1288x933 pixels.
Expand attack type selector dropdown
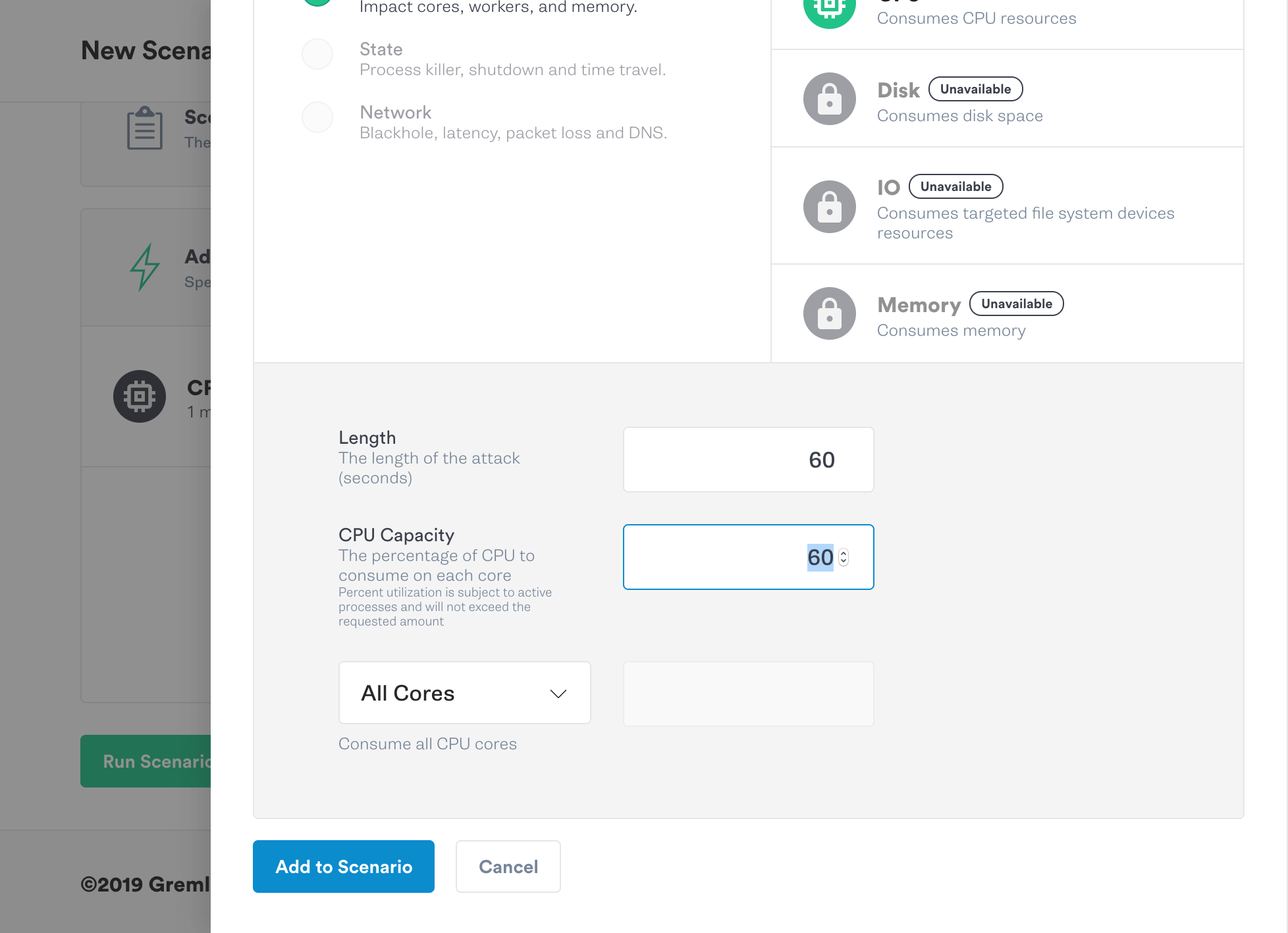point(464,691)
